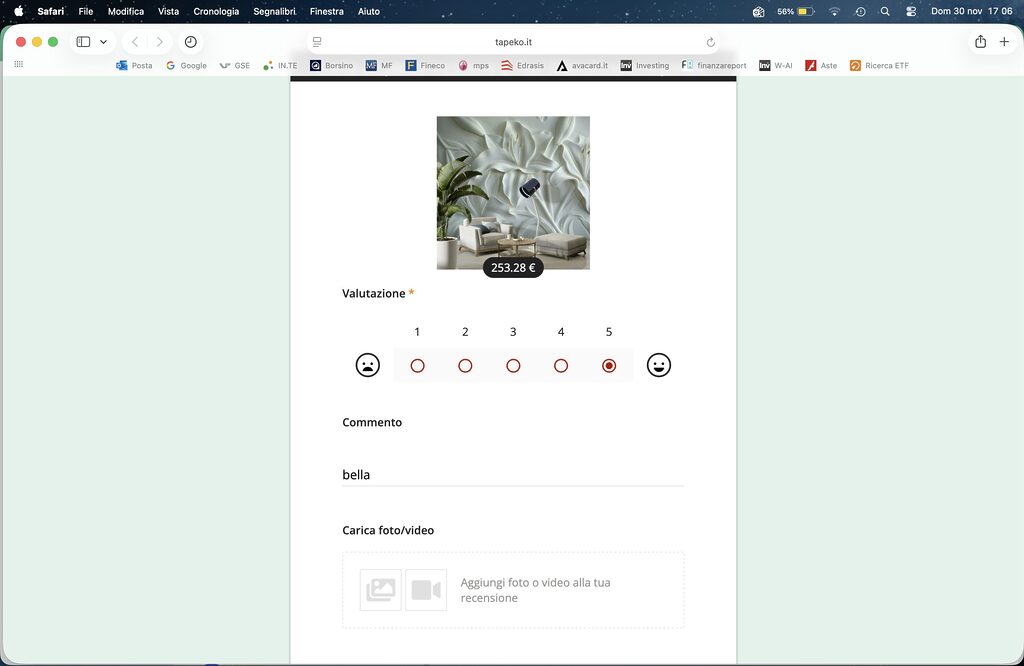Image resolution: width=1024 pixels, height=666 pixels.
Task: Click the Commento text field containing bella
Action: click(x=512, y=475)
